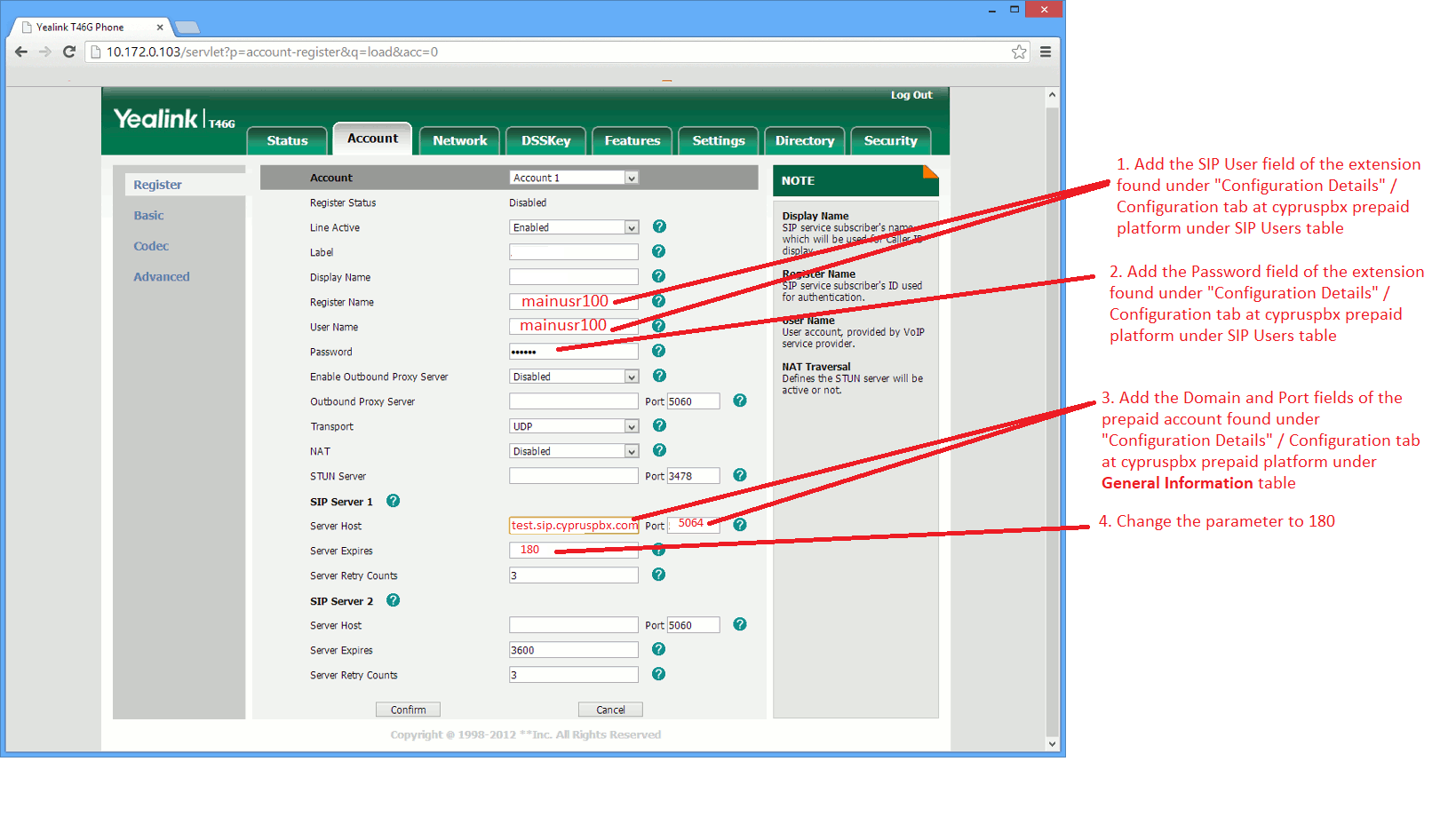Click help icon beside STUN Server port

click(x=740, y=475)
